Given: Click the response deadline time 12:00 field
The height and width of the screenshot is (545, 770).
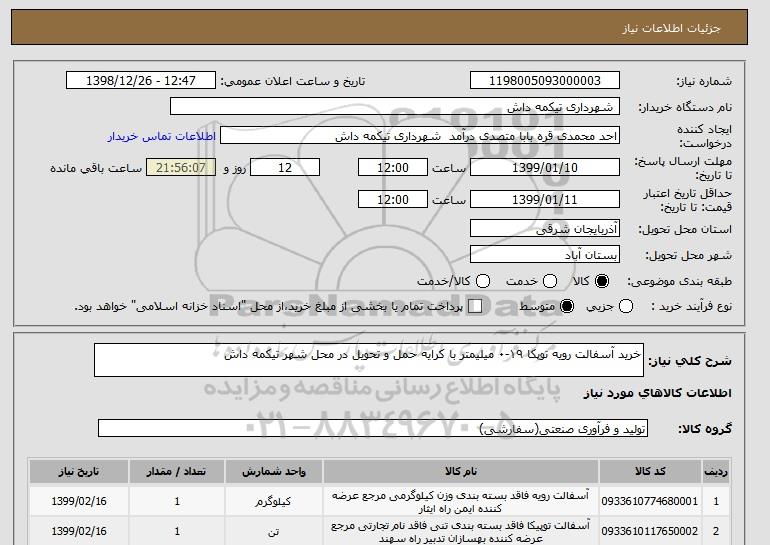Looking at the screenshot, I should point(393,167).
